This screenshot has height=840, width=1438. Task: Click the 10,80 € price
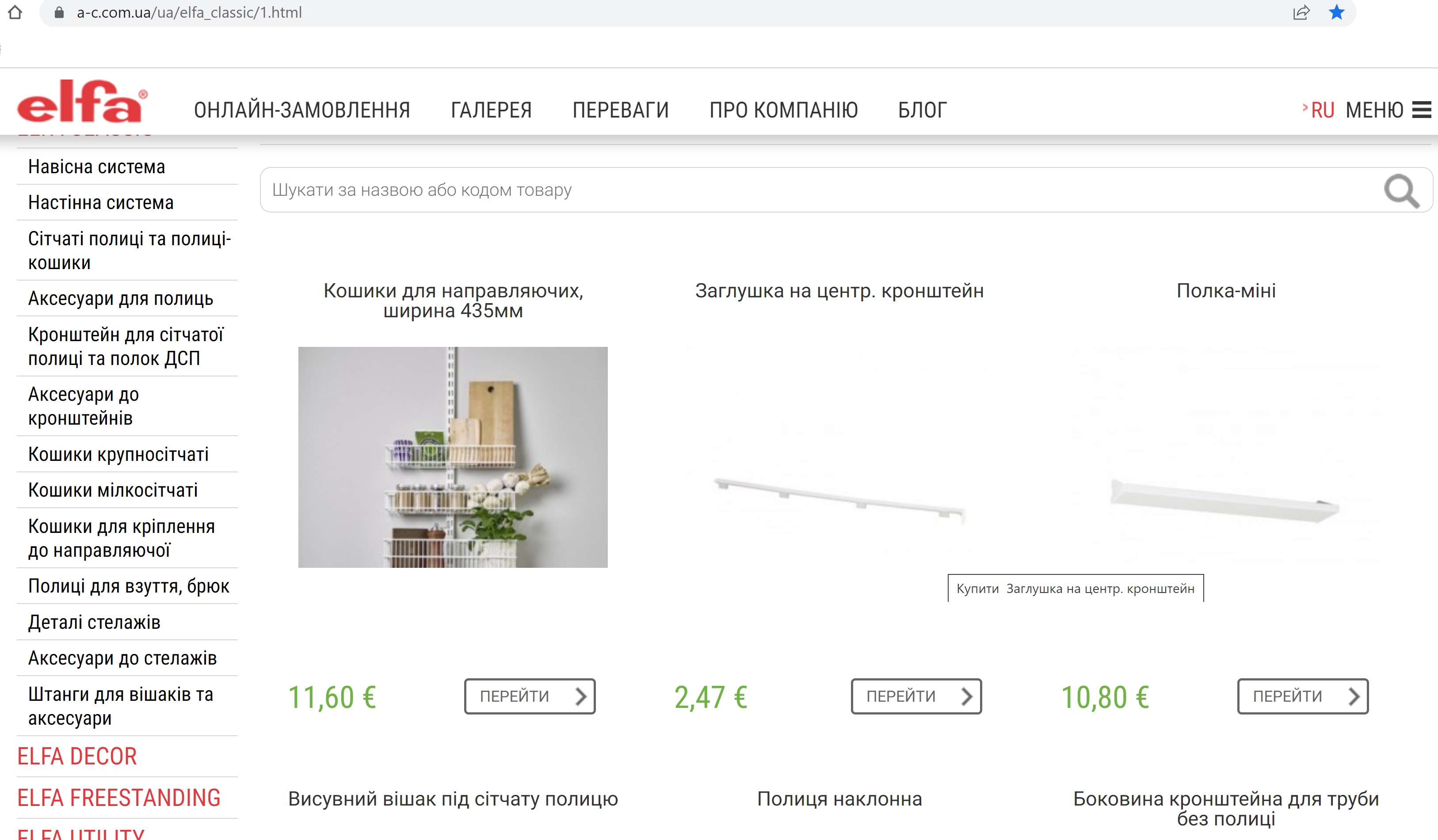click(1105, 697)
